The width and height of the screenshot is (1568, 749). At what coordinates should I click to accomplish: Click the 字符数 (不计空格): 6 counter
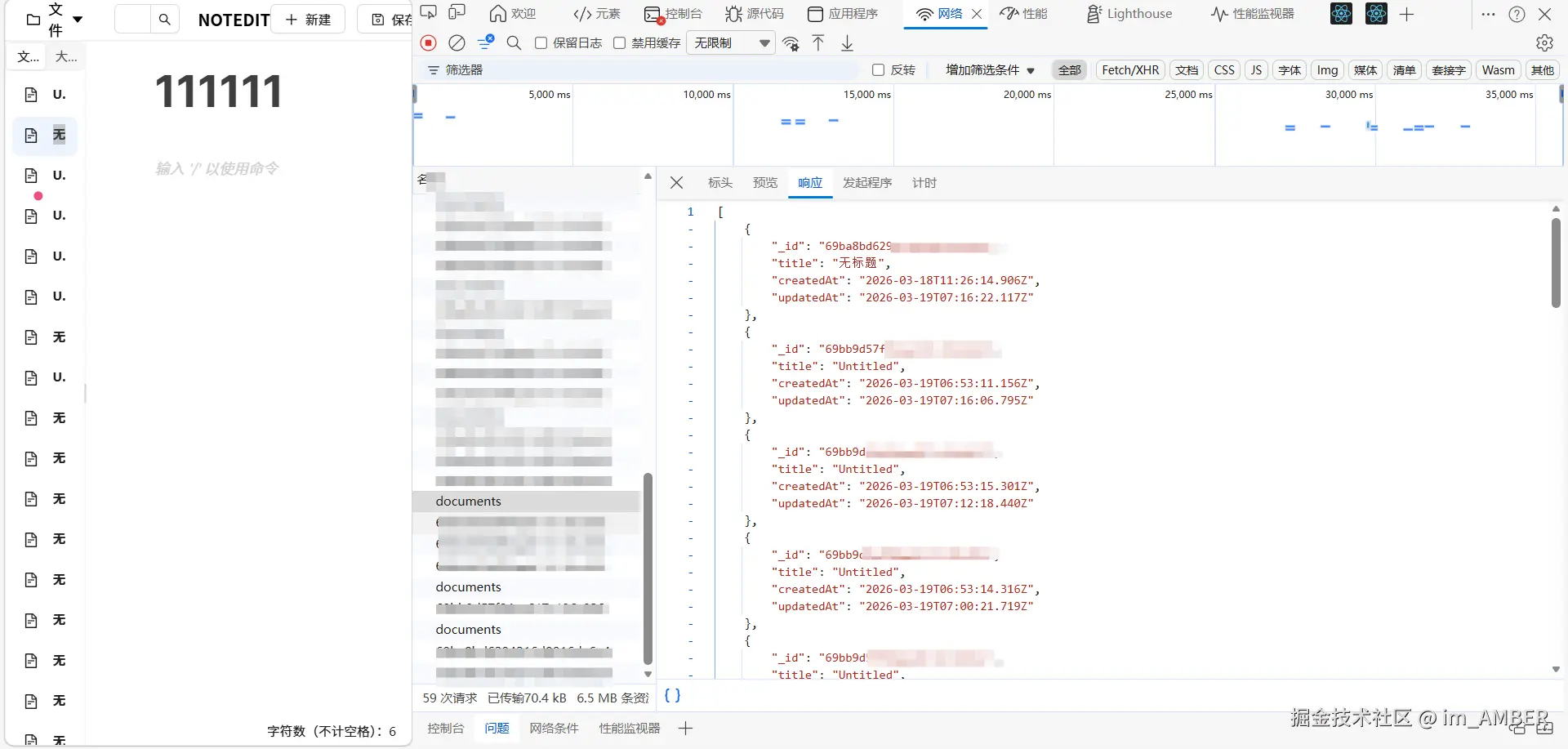[x=332, y=731]
